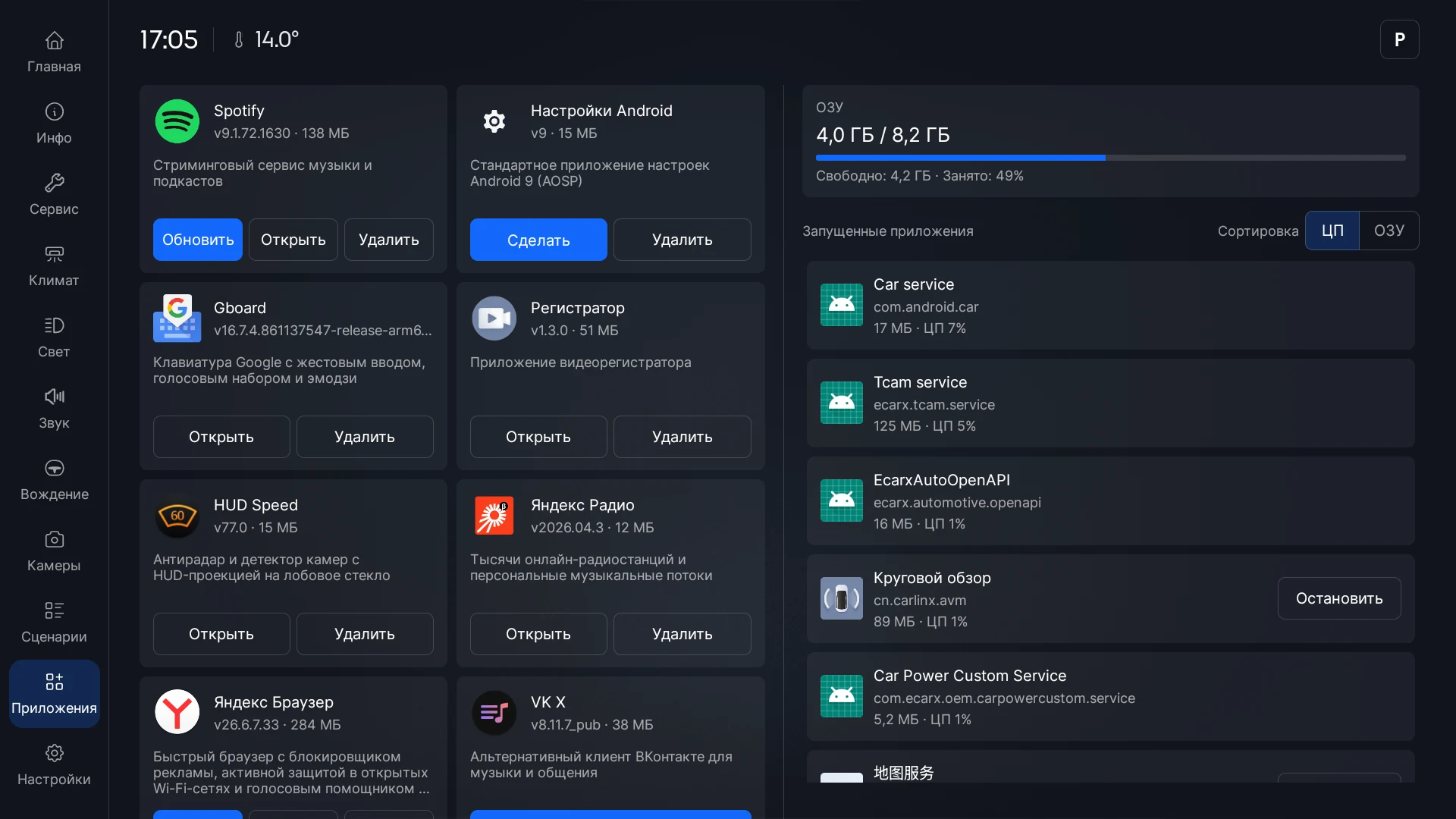Click the 14.0° temperature readout
This screenshot has width=1456, height=819.
[x=266, y=39]
